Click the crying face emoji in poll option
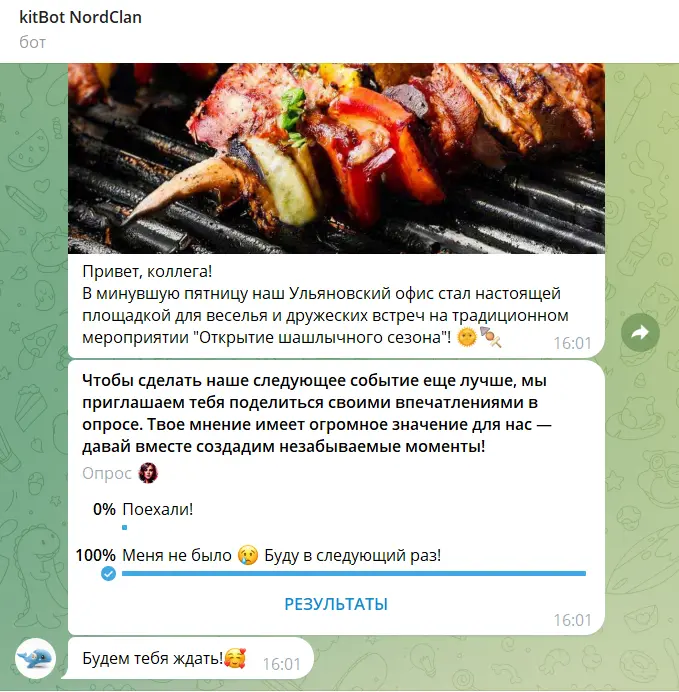Screen dimensions: 679x692 coord(248,555)
